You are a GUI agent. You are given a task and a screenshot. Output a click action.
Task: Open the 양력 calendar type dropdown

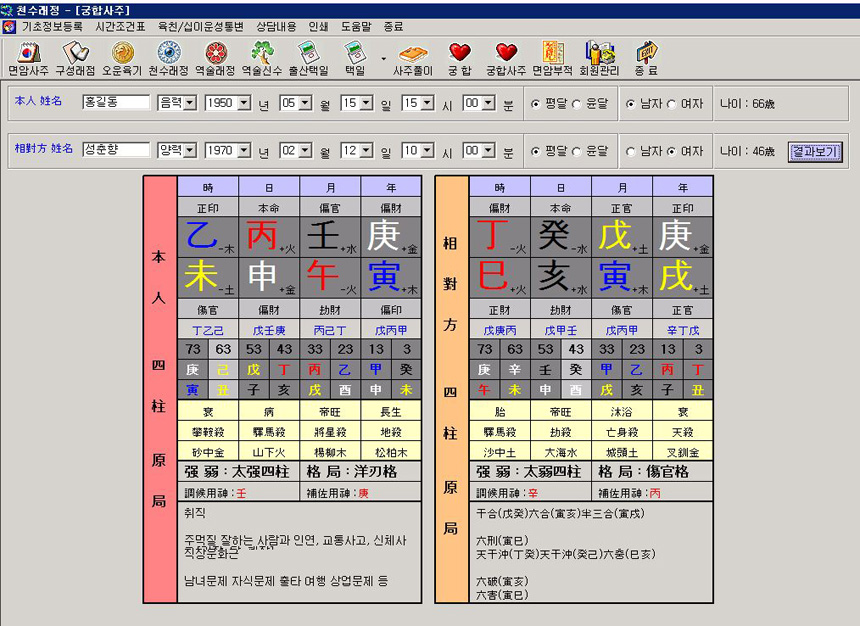point(190,150)
